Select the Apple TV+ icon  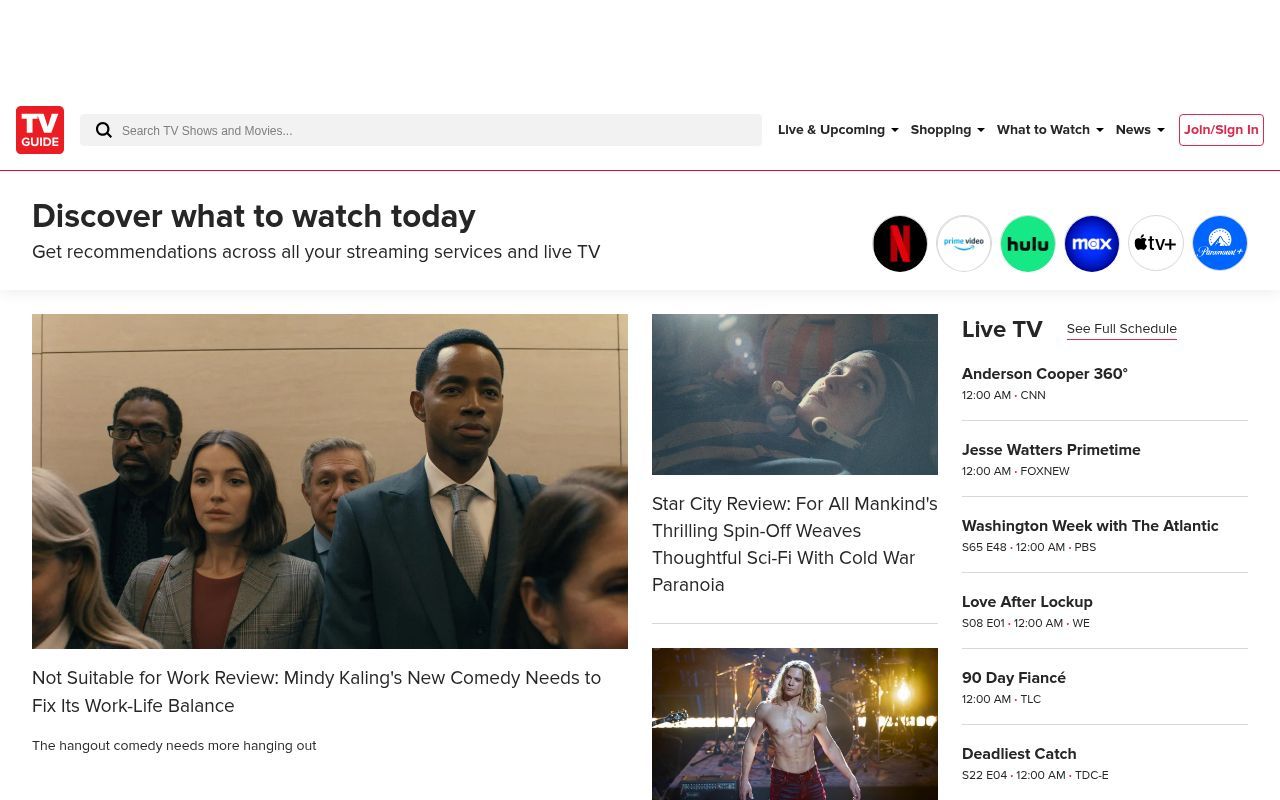point(1156,244)
